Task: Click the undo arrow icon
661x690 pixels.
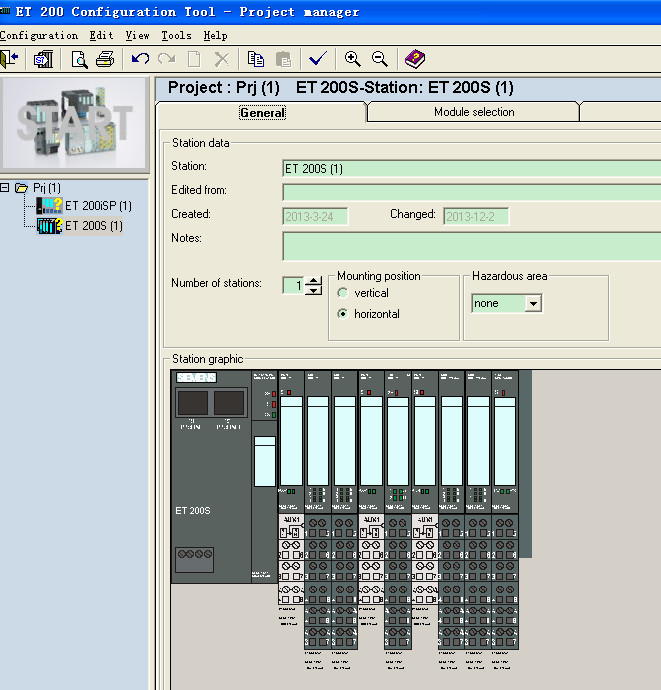Action: pyautogui.click(x=141, y=60)
